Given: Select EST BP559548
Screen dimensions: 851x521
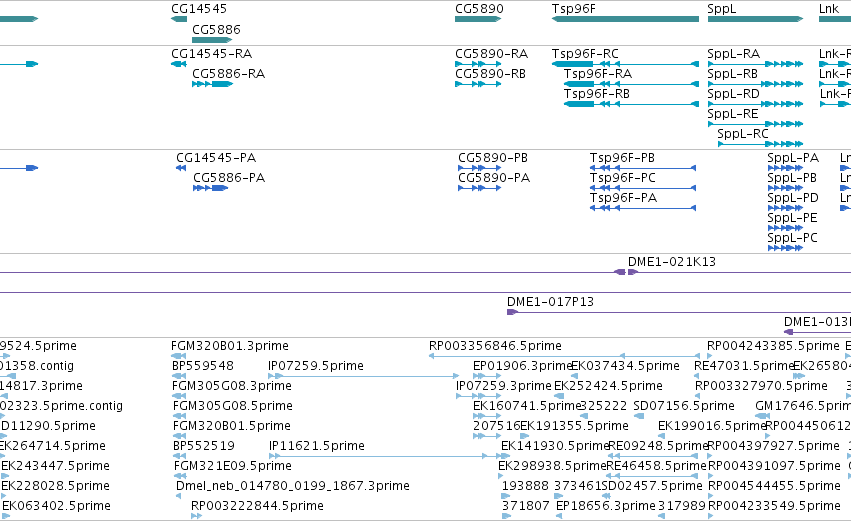Looking at the screenshot, I should coord(202,366).
